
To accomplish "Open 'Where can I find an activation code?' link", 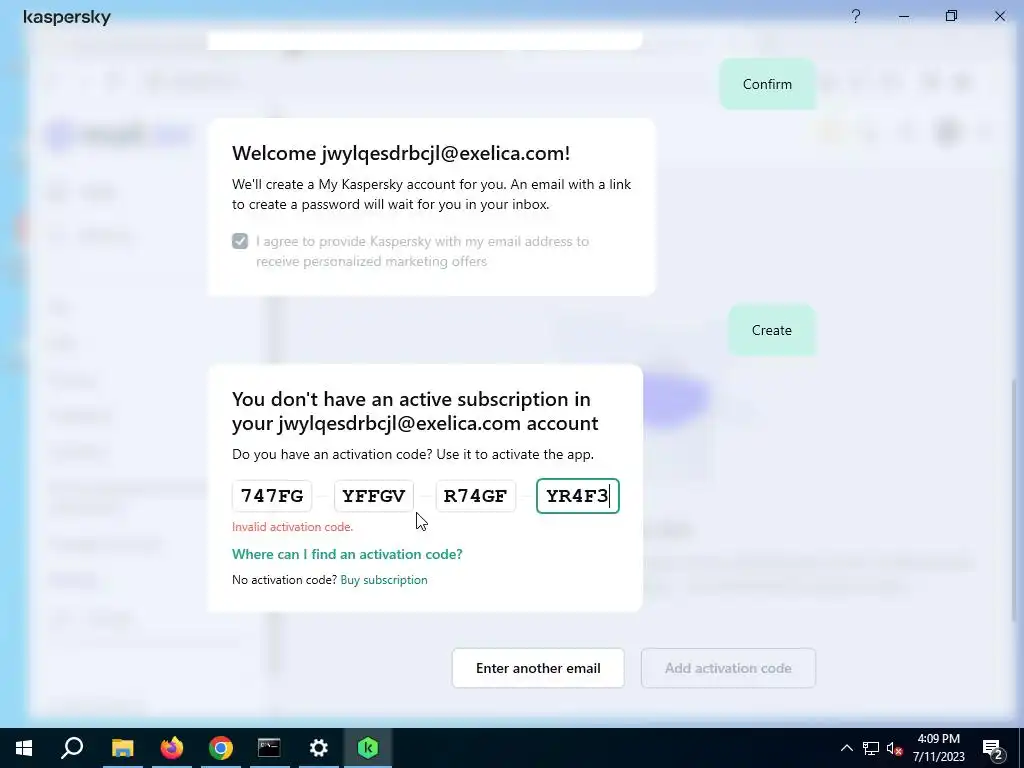I will [347, 554].
